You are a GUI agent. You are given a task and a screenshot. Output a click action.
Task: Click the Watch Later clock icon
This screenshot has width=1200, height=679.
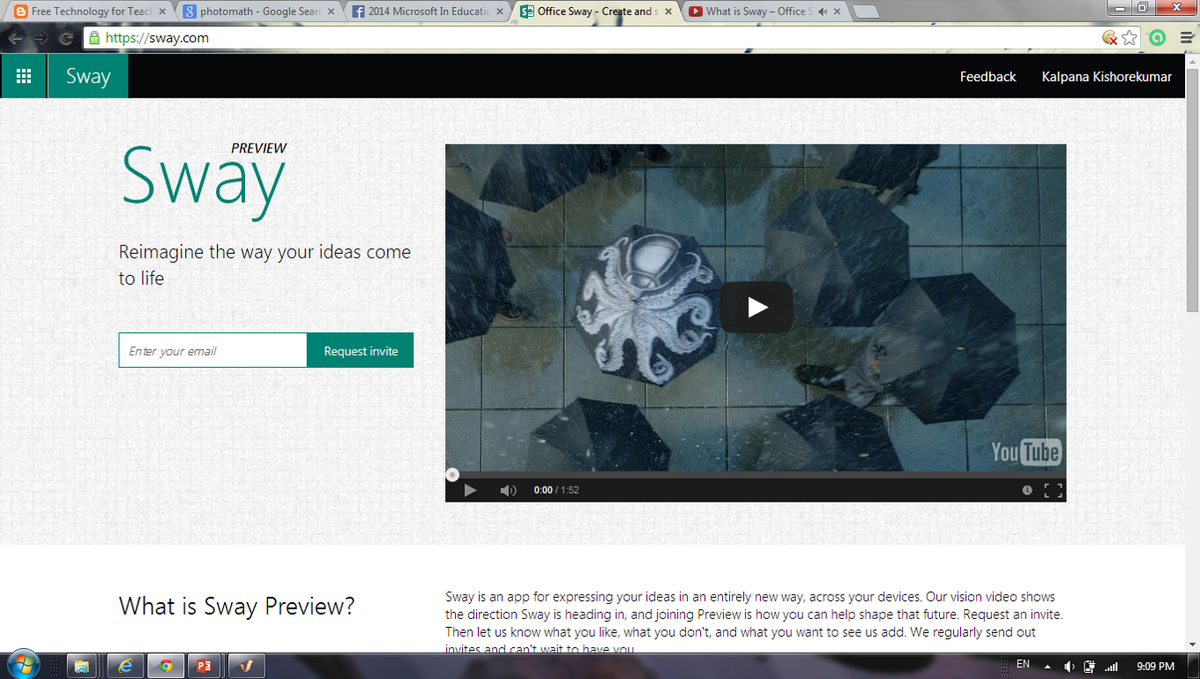coord(1027,490)
